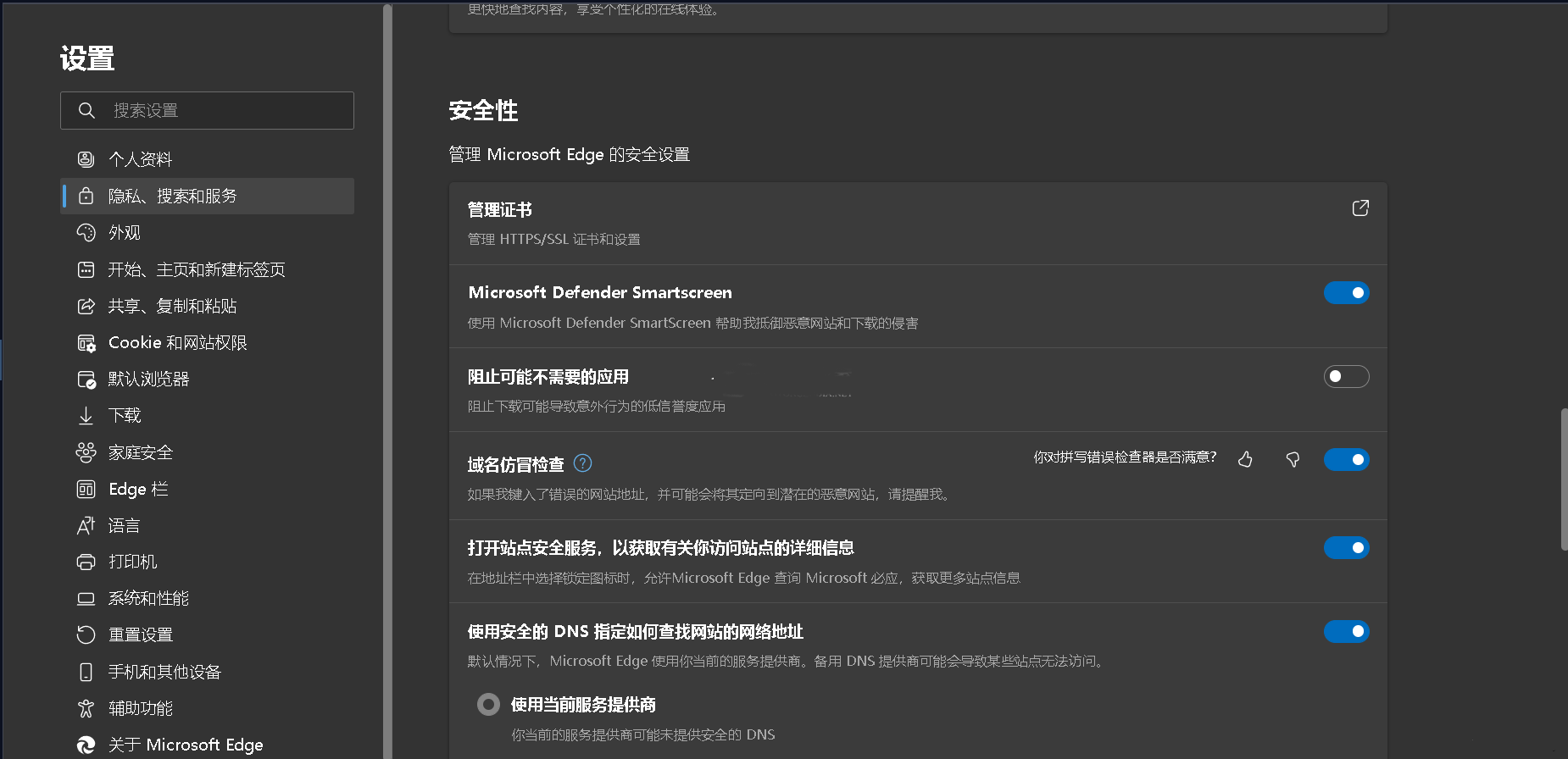Screen dimensions: 1568x759
Task: Open 手机和其他设备 settings
Action: coord(207,672)
